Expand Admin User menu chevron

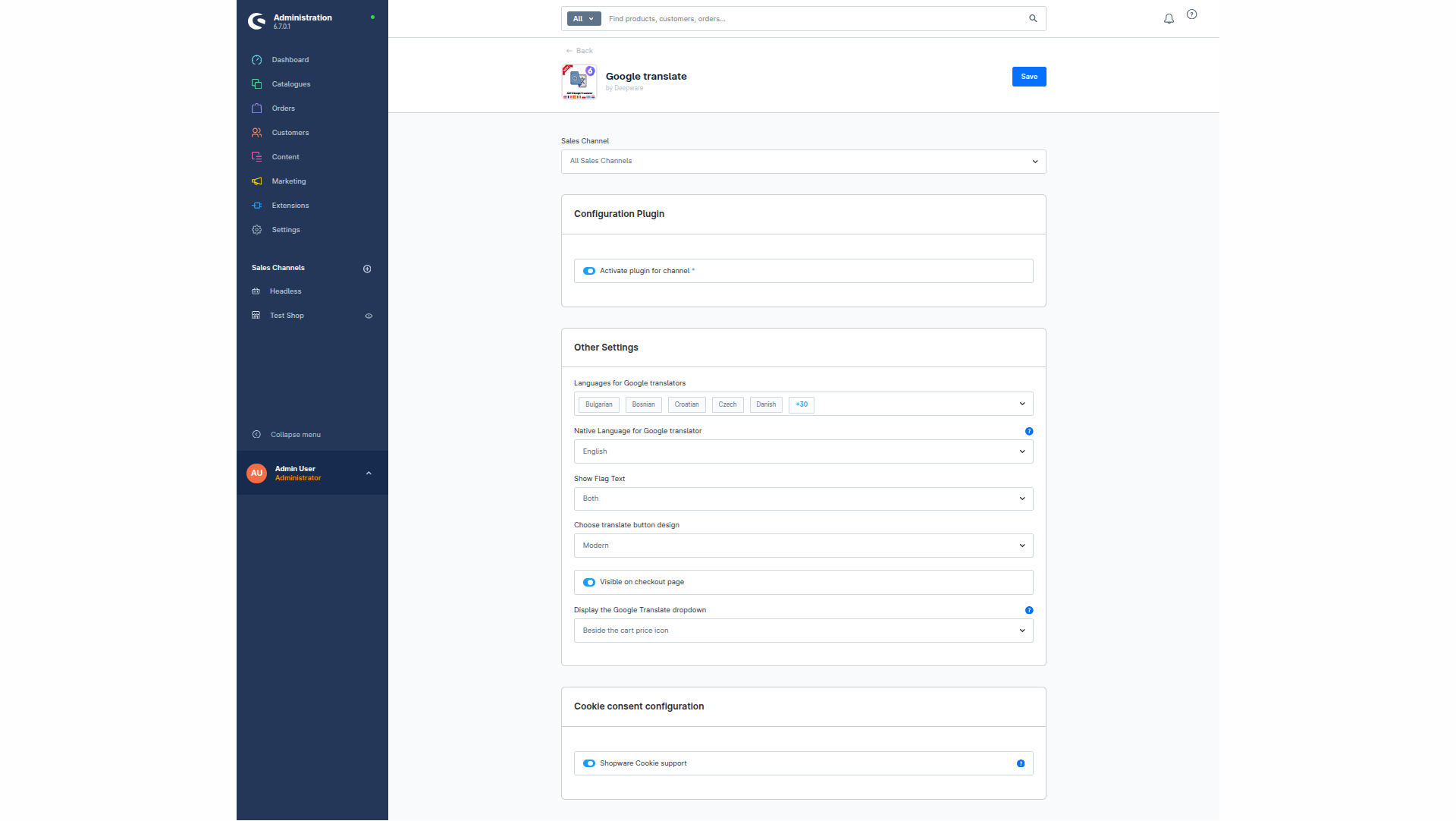(x=369, y=473)
